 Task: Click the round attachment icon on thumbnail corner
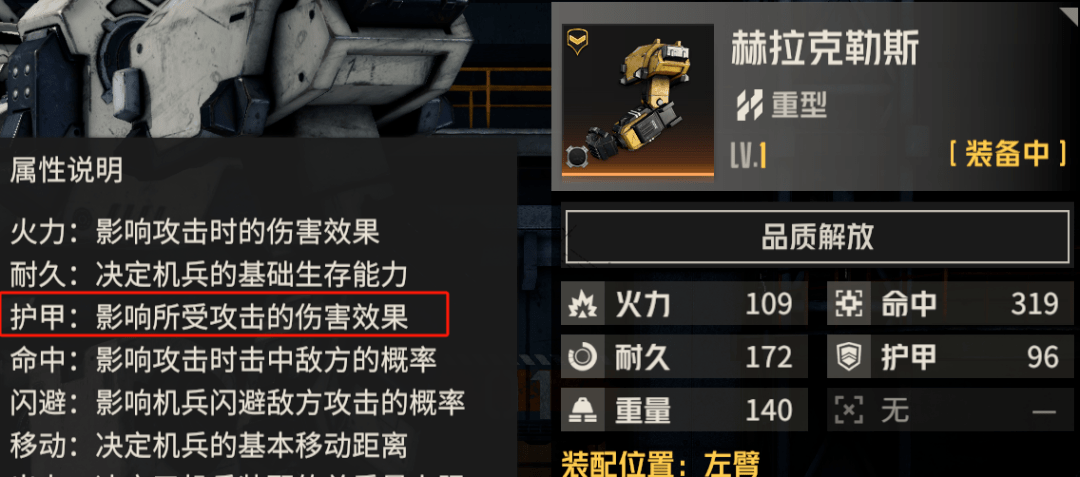[x=577, y=156]
